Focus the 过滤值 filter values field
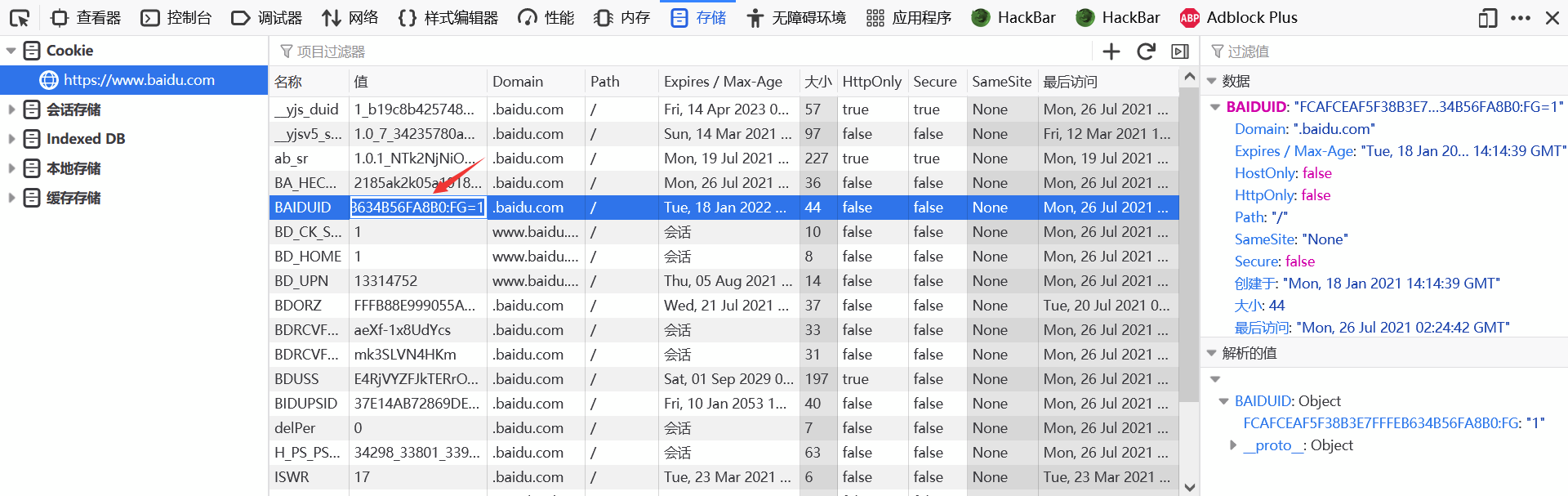 (x=1385, y=51)
